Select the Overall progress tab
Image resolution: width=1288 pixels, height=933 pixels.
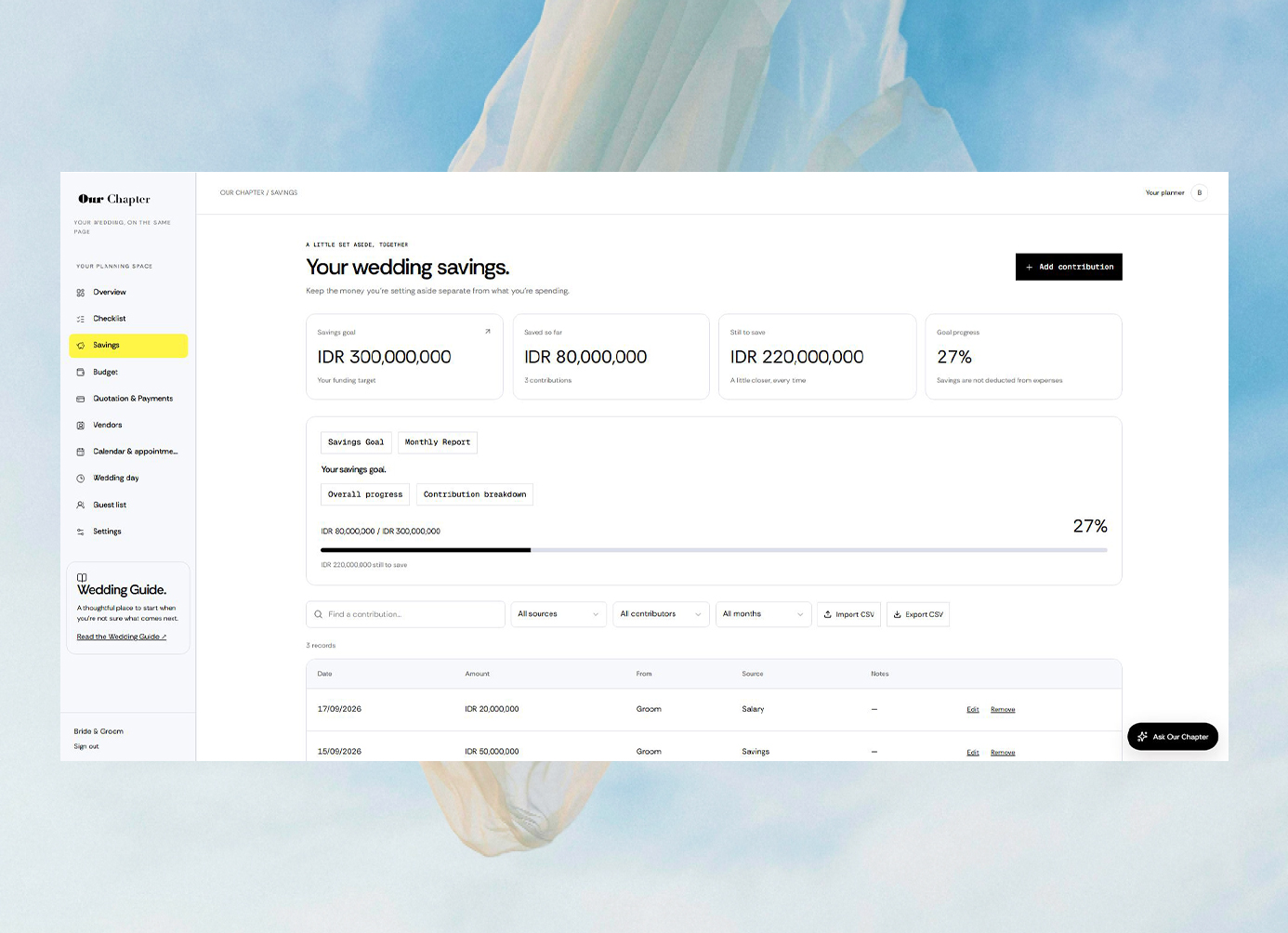point(365,494)
